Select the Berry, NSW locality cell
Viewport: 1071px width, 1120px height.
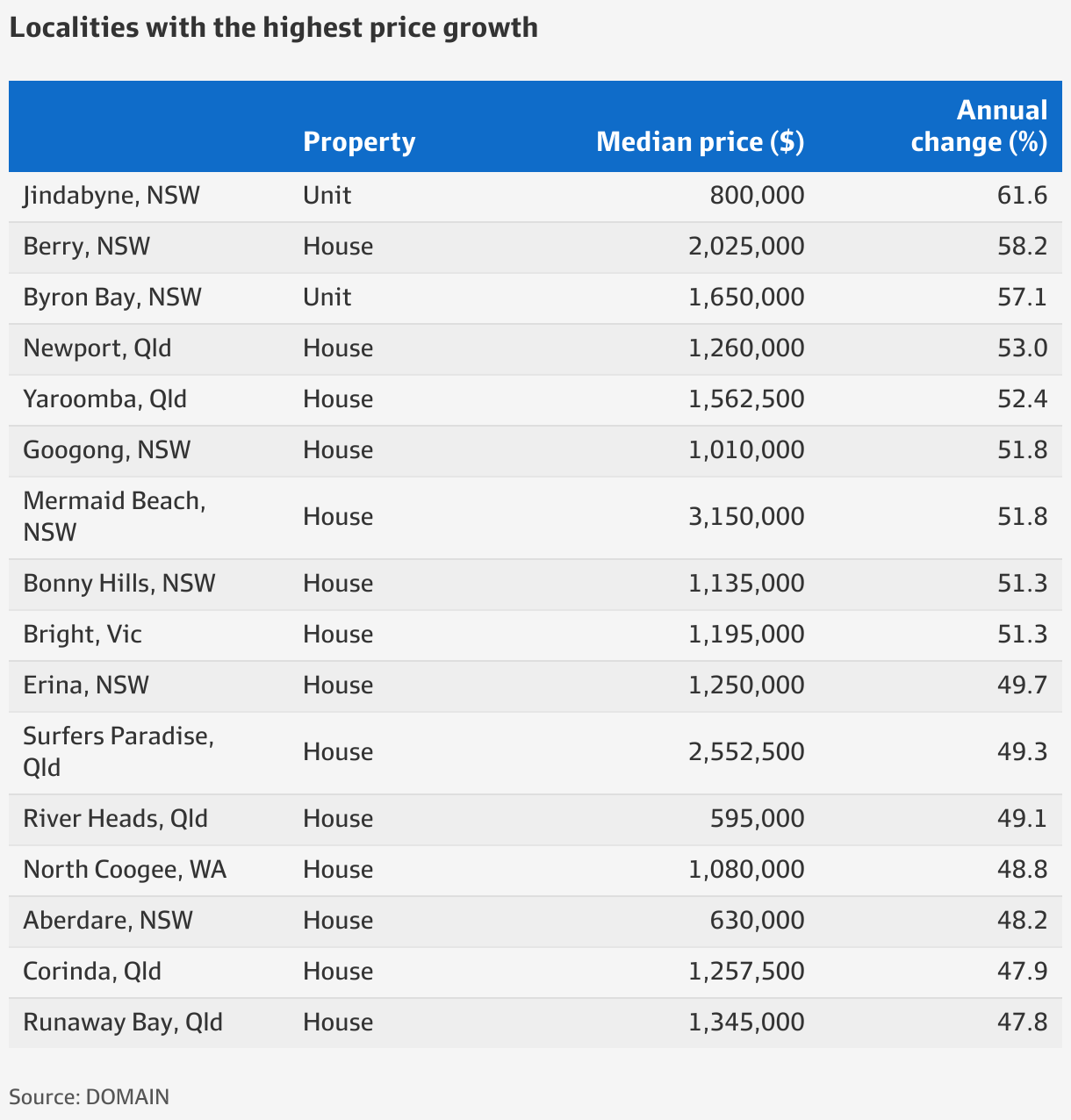[x=87, y=247]
